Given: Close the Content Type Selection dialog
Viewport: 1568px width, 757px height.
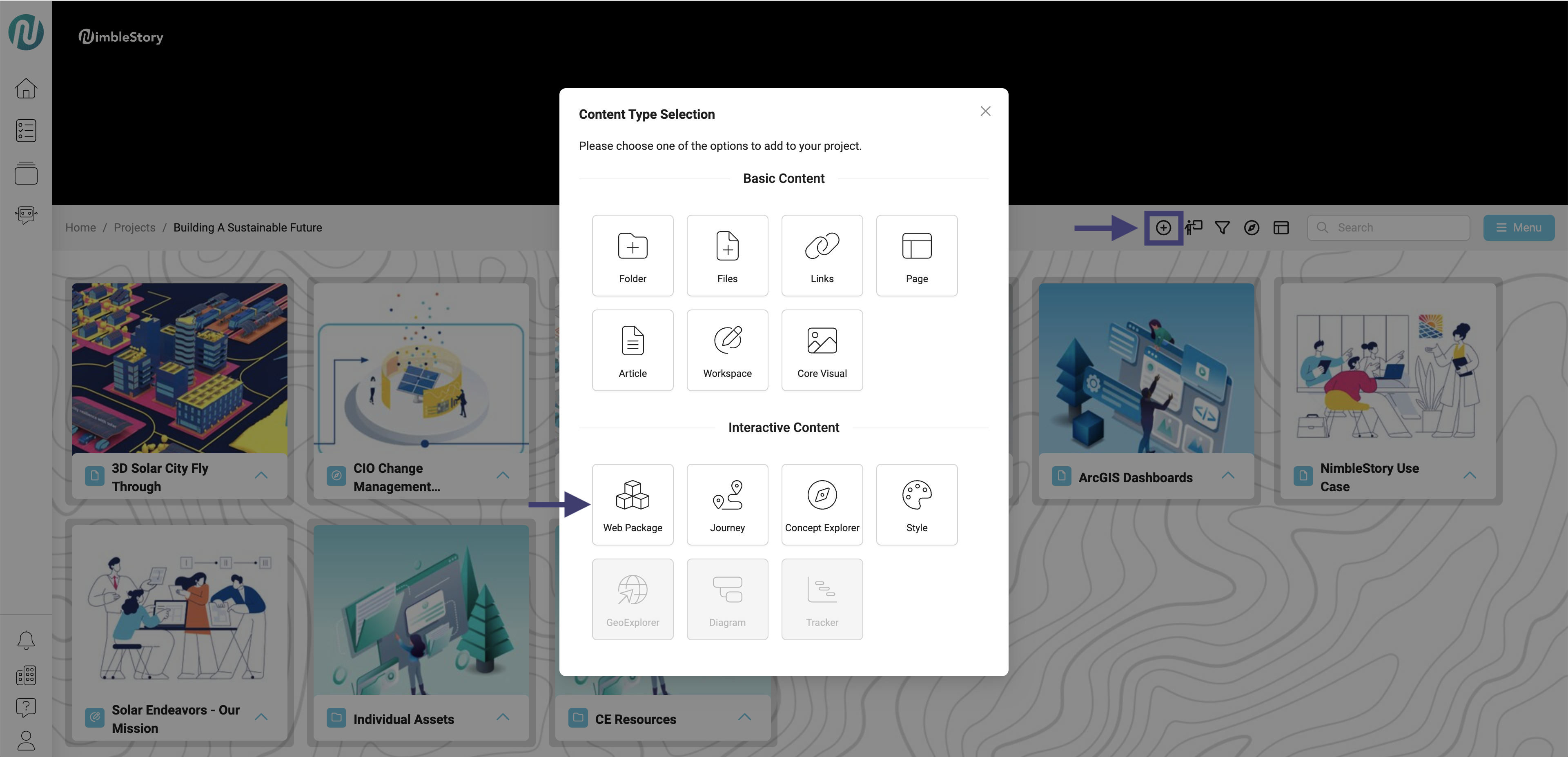Looking at the screenshot, I should 985,111.
